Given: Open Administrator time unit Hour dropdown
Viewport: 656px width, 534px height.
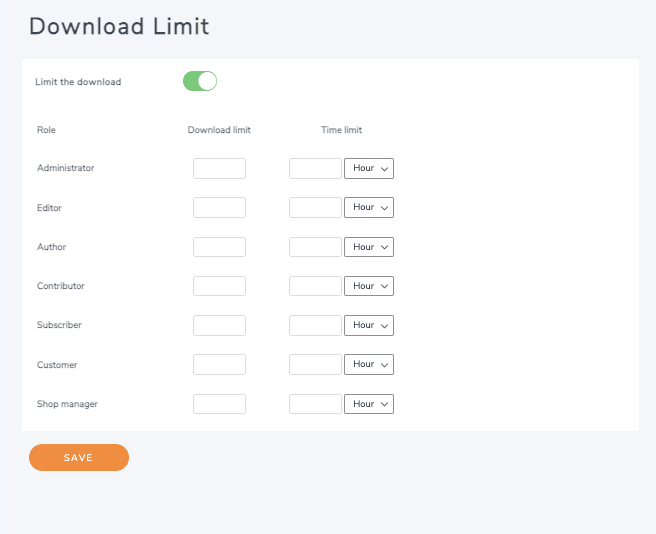Looking at the screenshot, I should click(369, 168).
